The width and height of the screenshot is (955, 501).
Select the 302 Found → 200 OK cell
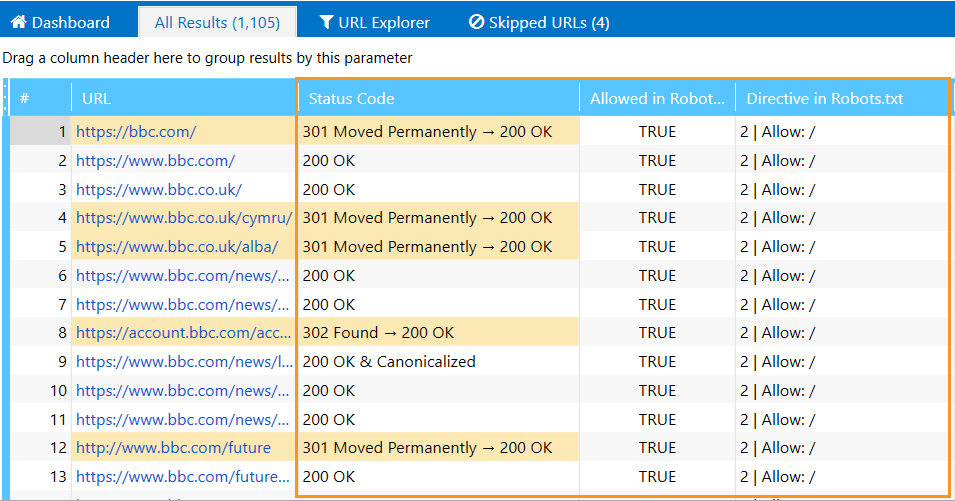439,332
